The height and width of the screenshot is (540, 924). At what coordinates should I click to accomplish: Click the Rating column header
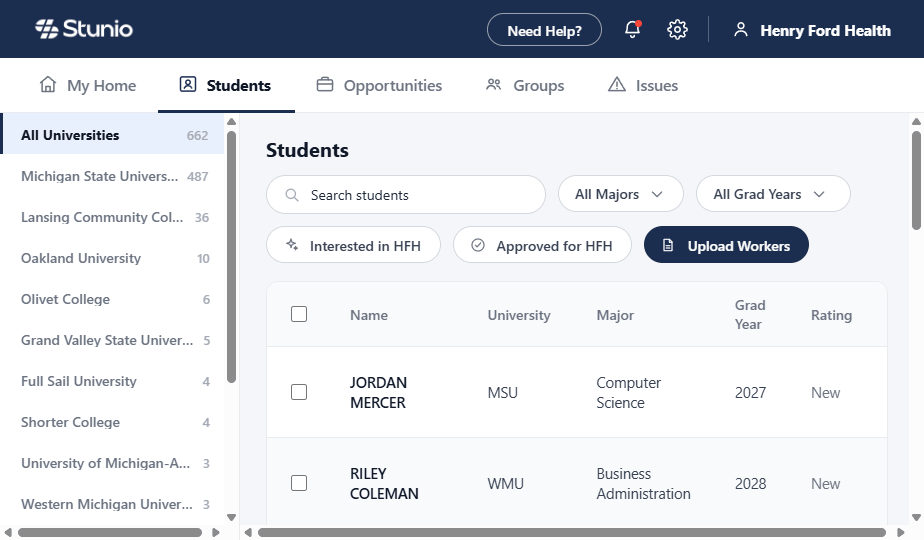(831, 315)
